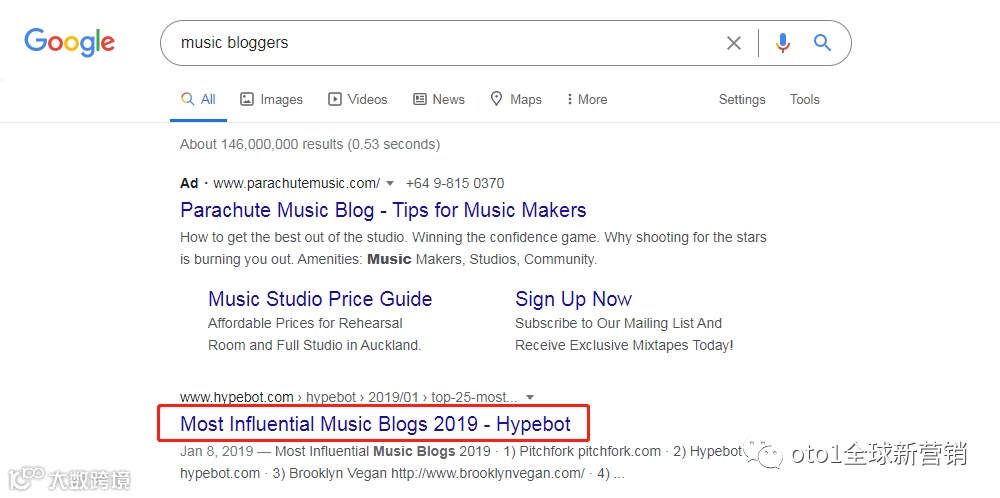
Task: Open search Settings
Action: pos(742,99)
